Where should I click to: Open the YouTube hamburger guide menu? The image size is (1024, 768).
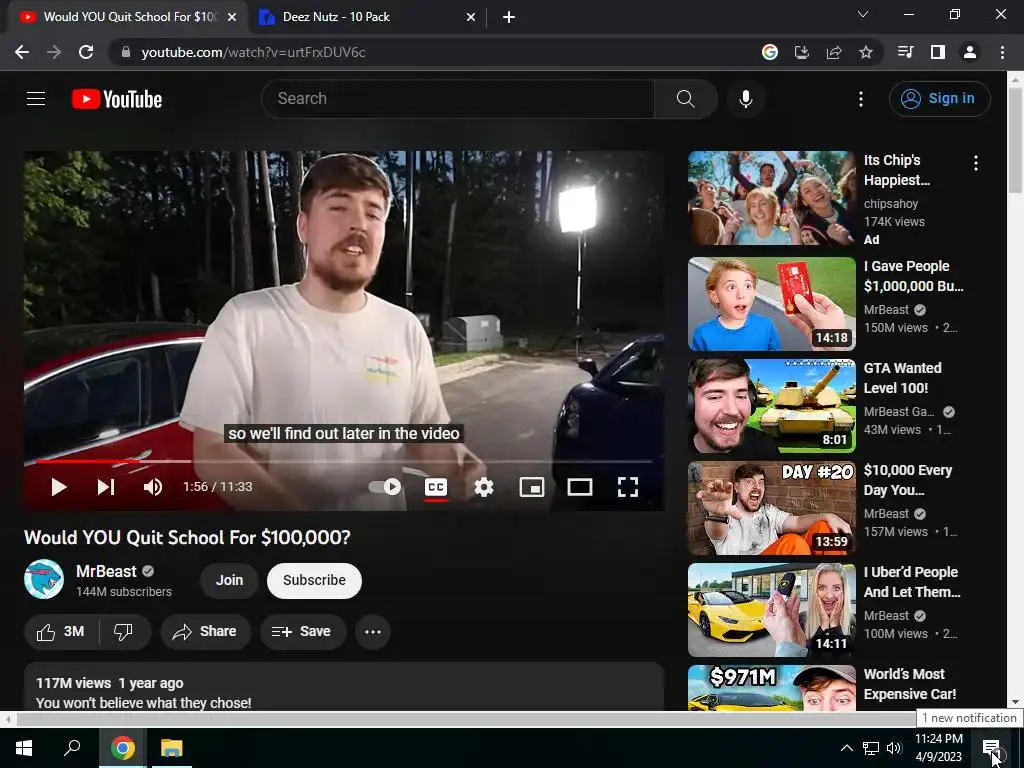tap(36, 99)
